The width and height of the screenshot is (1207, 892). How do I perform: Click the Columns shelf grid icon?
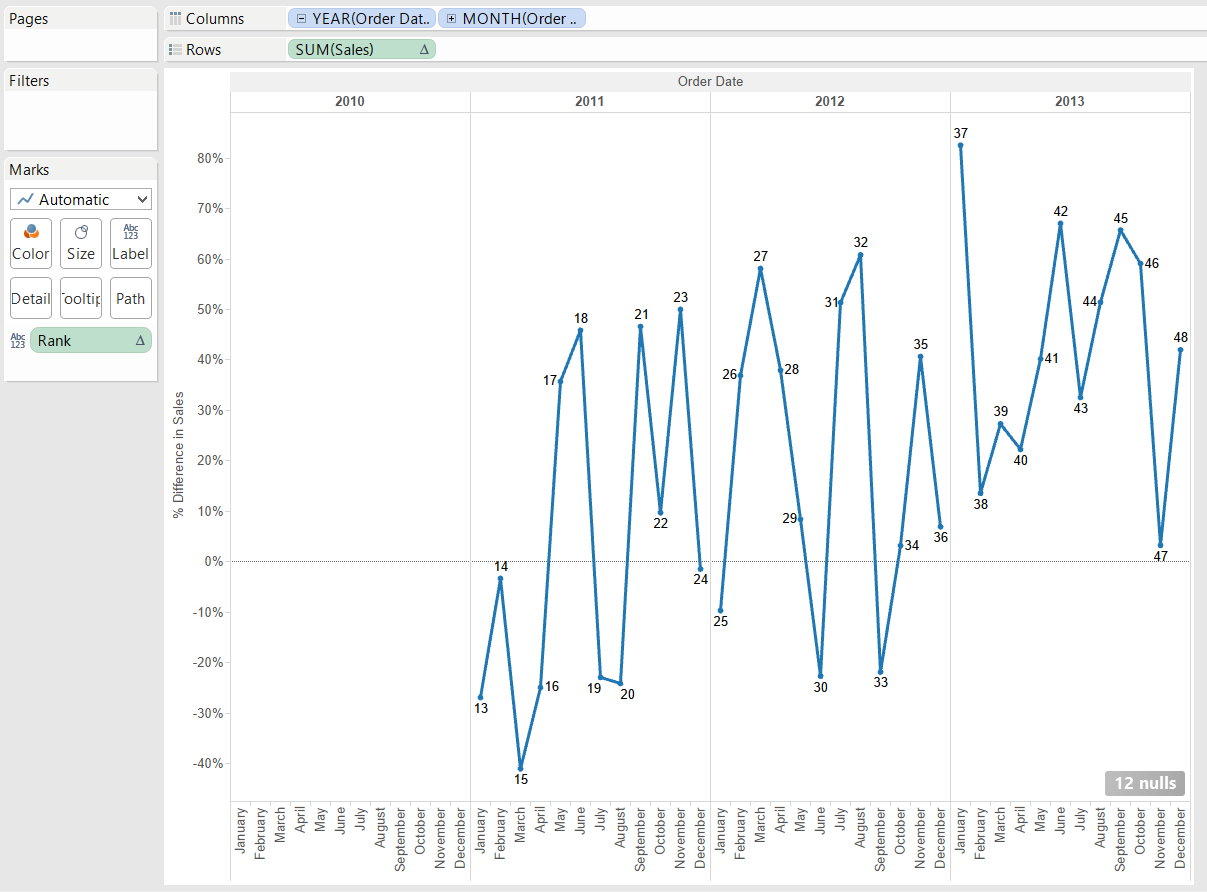pos(176,19)
